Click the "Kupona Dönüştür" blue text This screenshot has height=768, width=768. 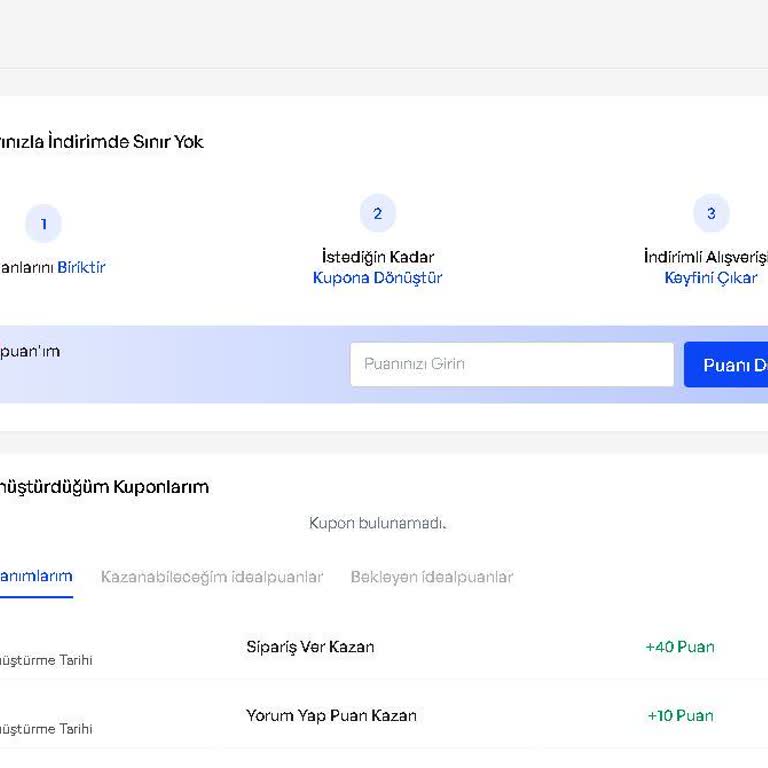click(377, 278)
